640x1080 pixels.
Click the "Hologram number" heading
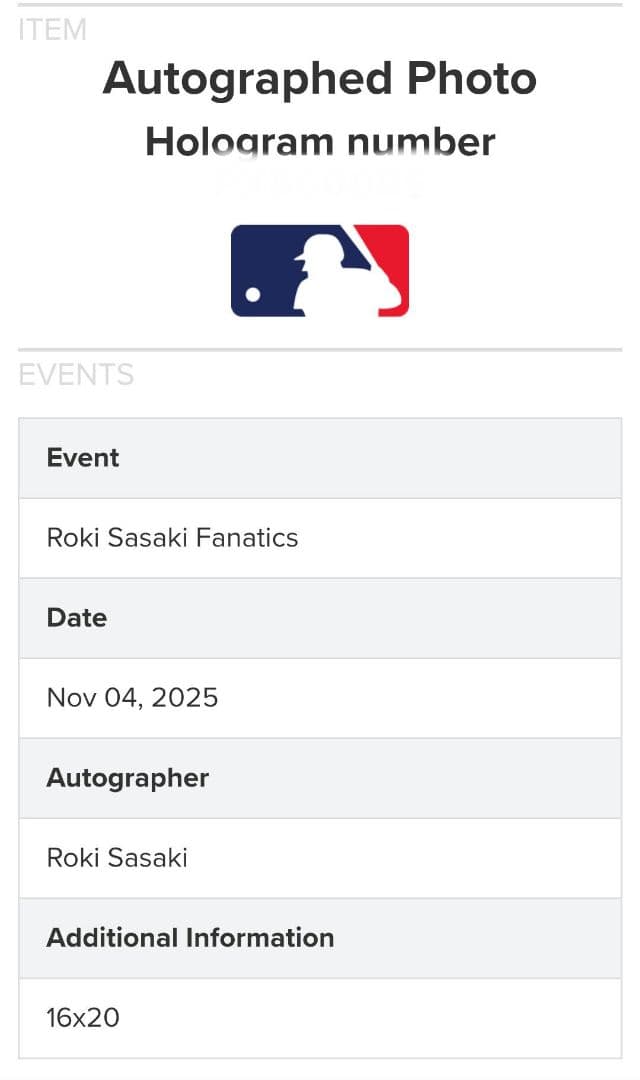click(320, 142)
